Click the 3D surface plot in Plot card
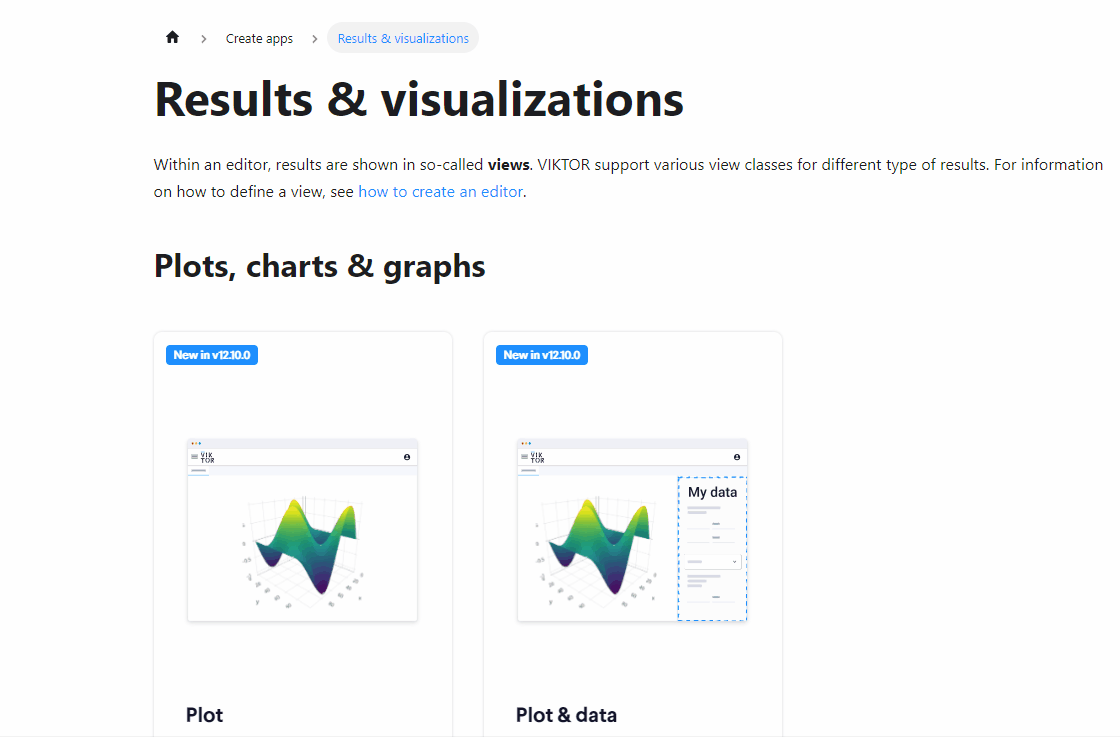This screenshot has height=737, width=1120. (305, 545)
